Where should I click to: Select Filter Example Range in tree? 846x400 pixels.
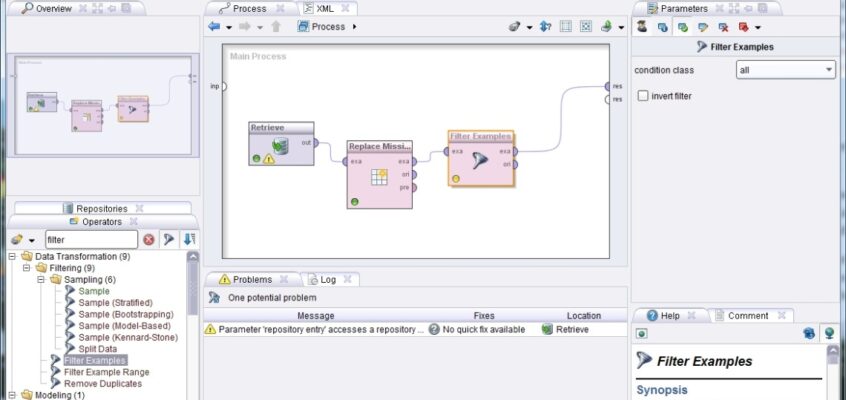106,372
